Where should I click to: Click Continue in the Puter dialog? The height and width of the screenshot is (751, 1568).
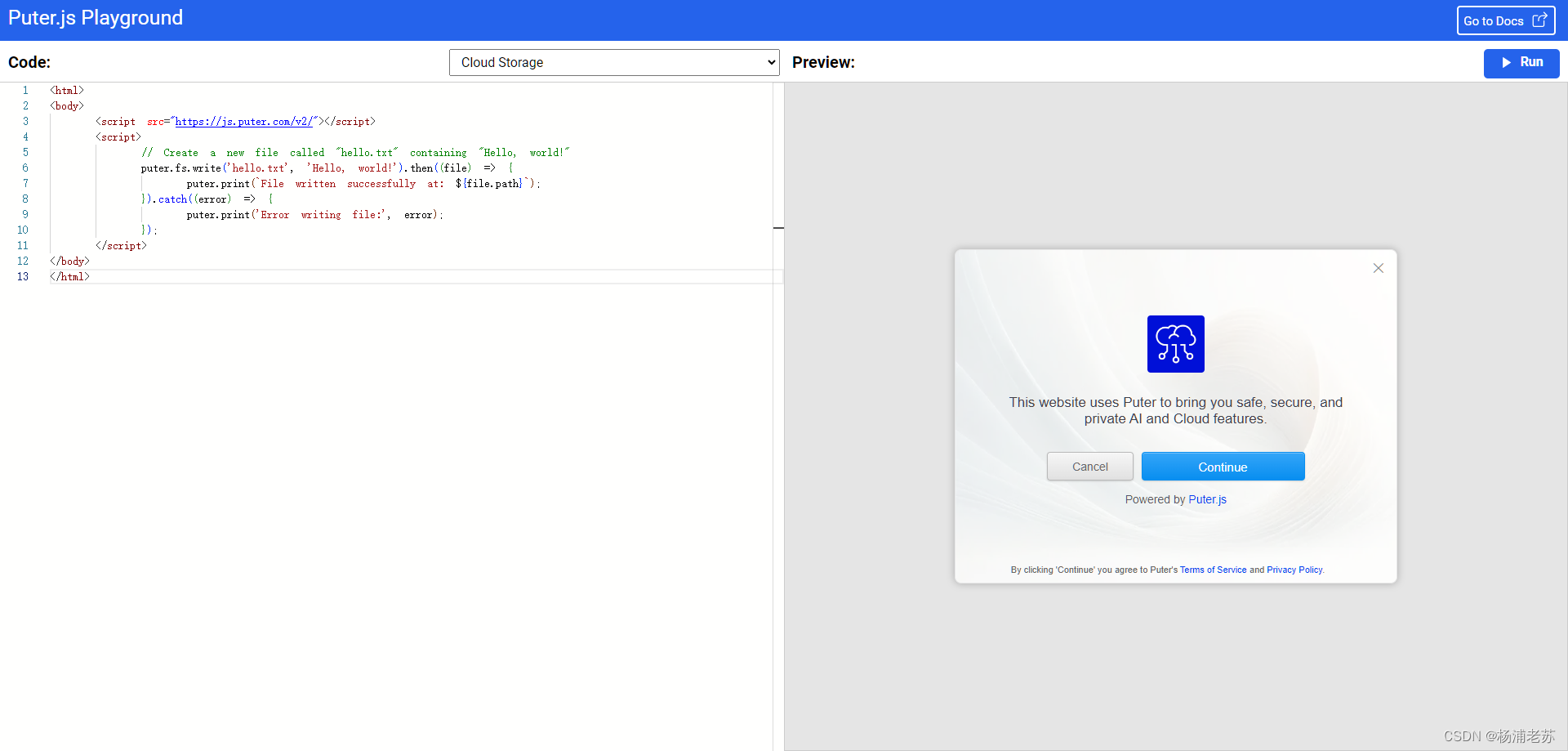coord(1223,467)
